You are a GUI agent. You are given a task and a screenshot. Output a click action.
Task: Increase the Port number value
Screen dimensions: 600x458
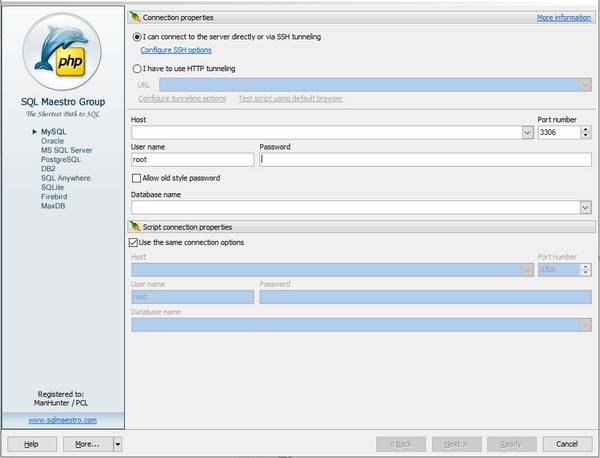click(585, 129)
